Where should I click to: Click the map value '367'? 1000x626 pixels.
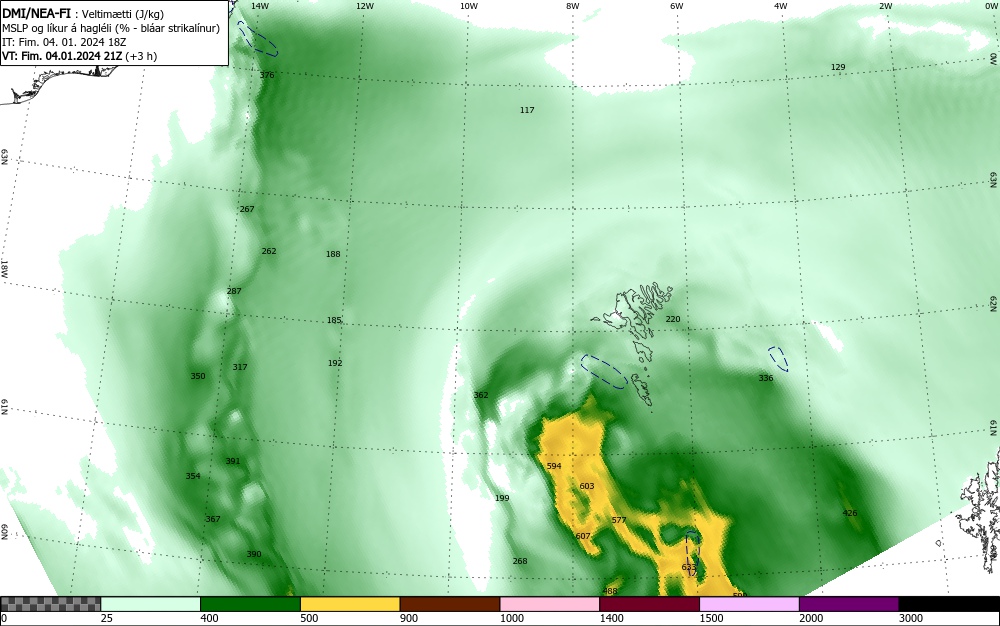click(x=213, y=520)
